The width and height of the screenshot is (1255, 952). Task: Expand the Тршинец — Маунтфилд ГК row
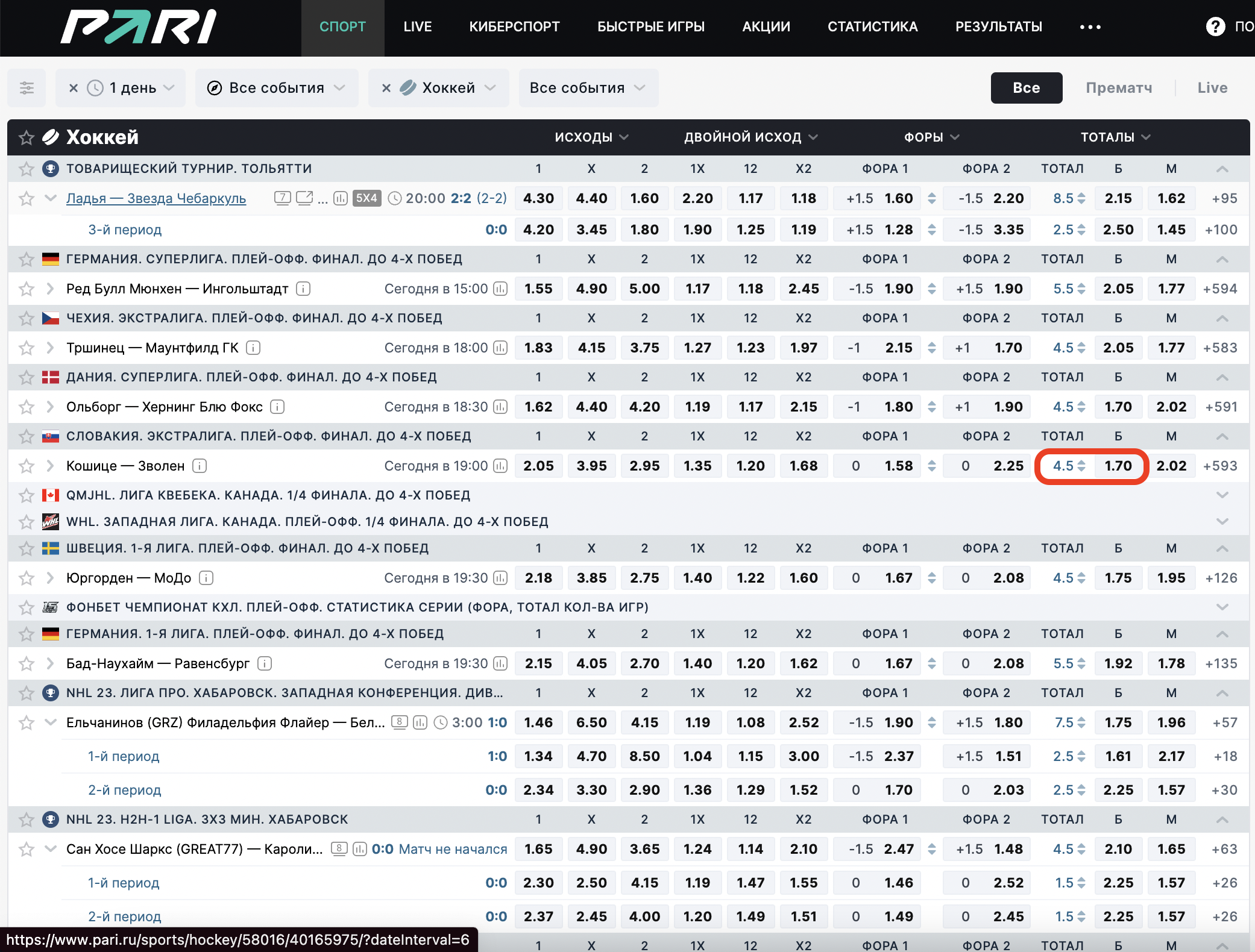51,348
